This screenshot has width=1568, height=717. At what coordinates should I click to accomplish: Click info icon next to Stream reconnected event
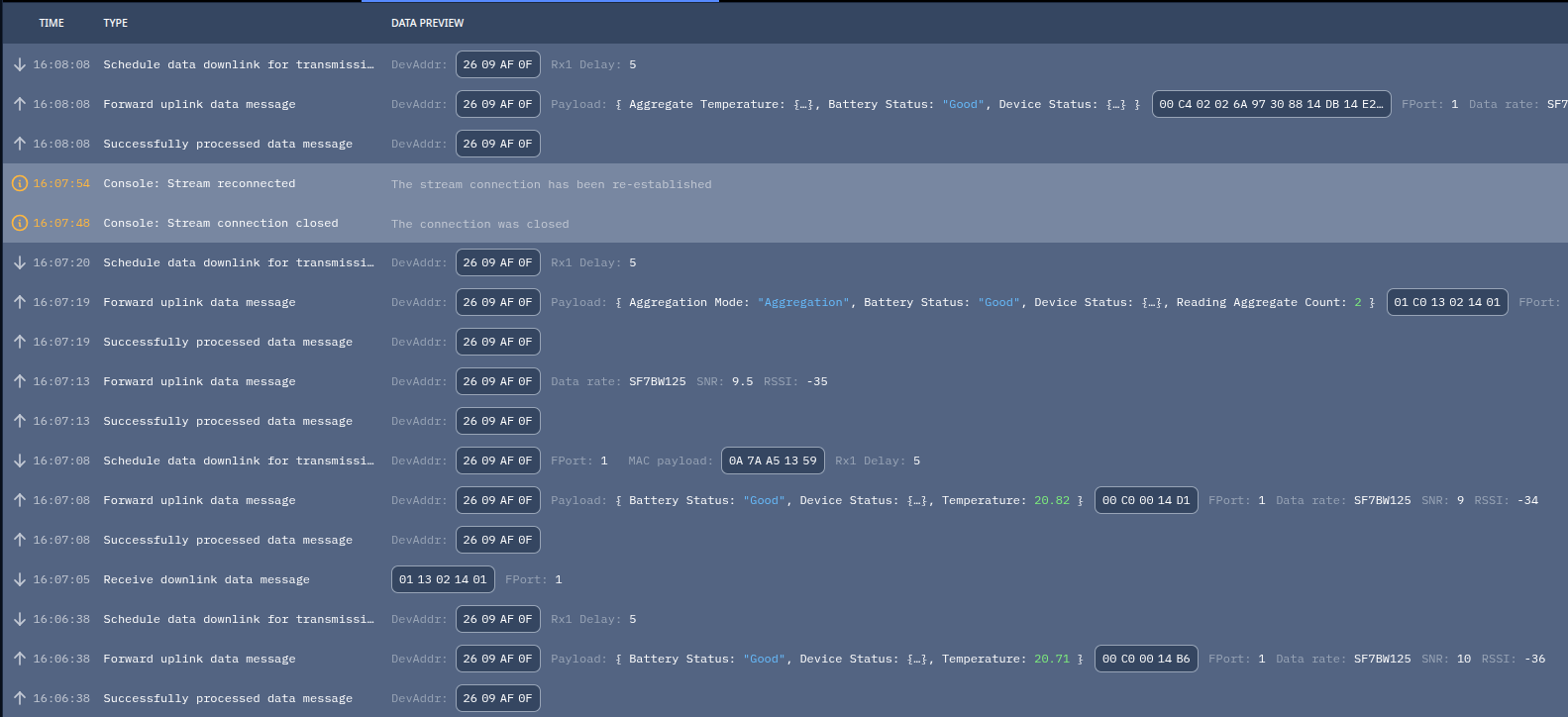(x=19, y=183)
